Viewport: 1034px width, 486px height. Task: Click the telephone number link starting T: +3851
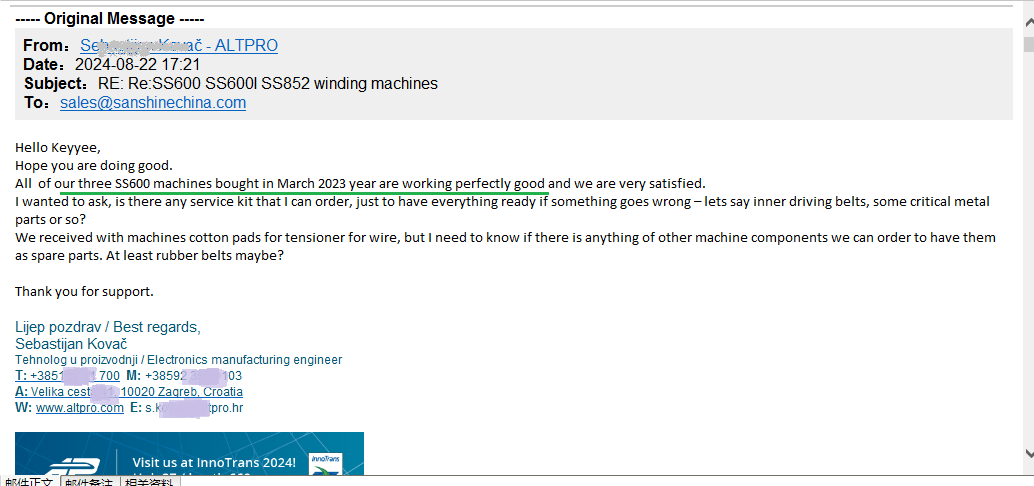click(x=67, y=376)
